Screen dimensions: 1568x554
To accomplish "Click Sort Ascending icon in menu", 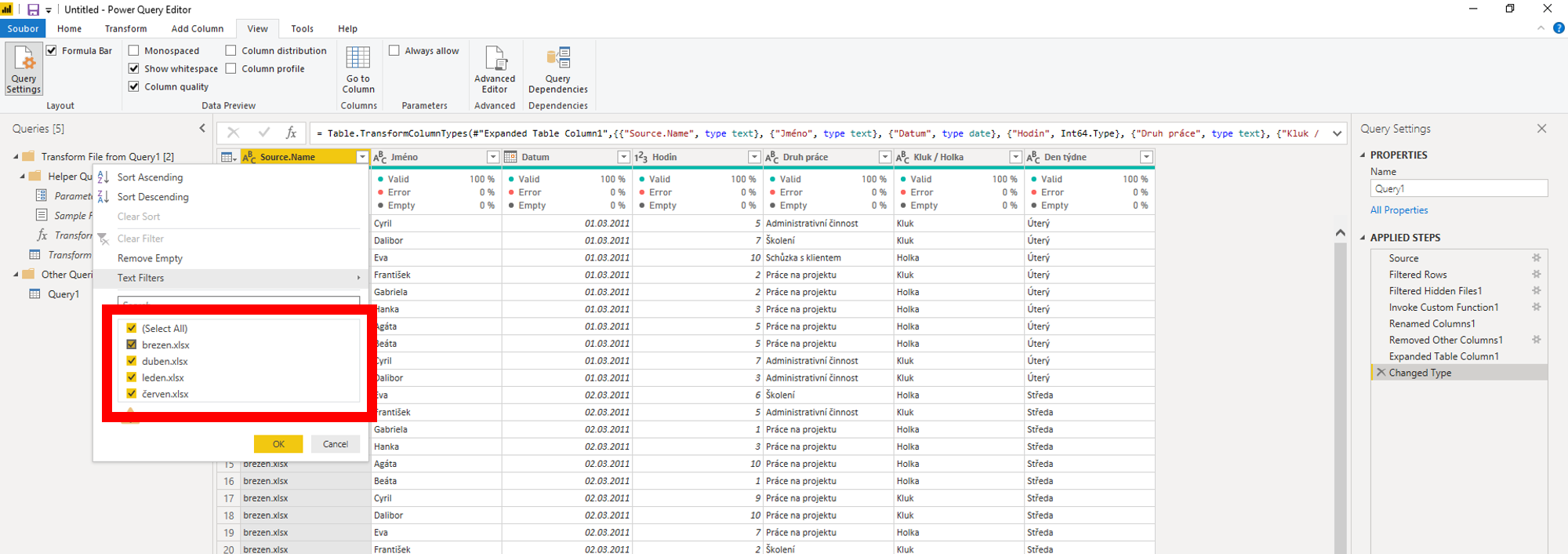I will point(103,177).
